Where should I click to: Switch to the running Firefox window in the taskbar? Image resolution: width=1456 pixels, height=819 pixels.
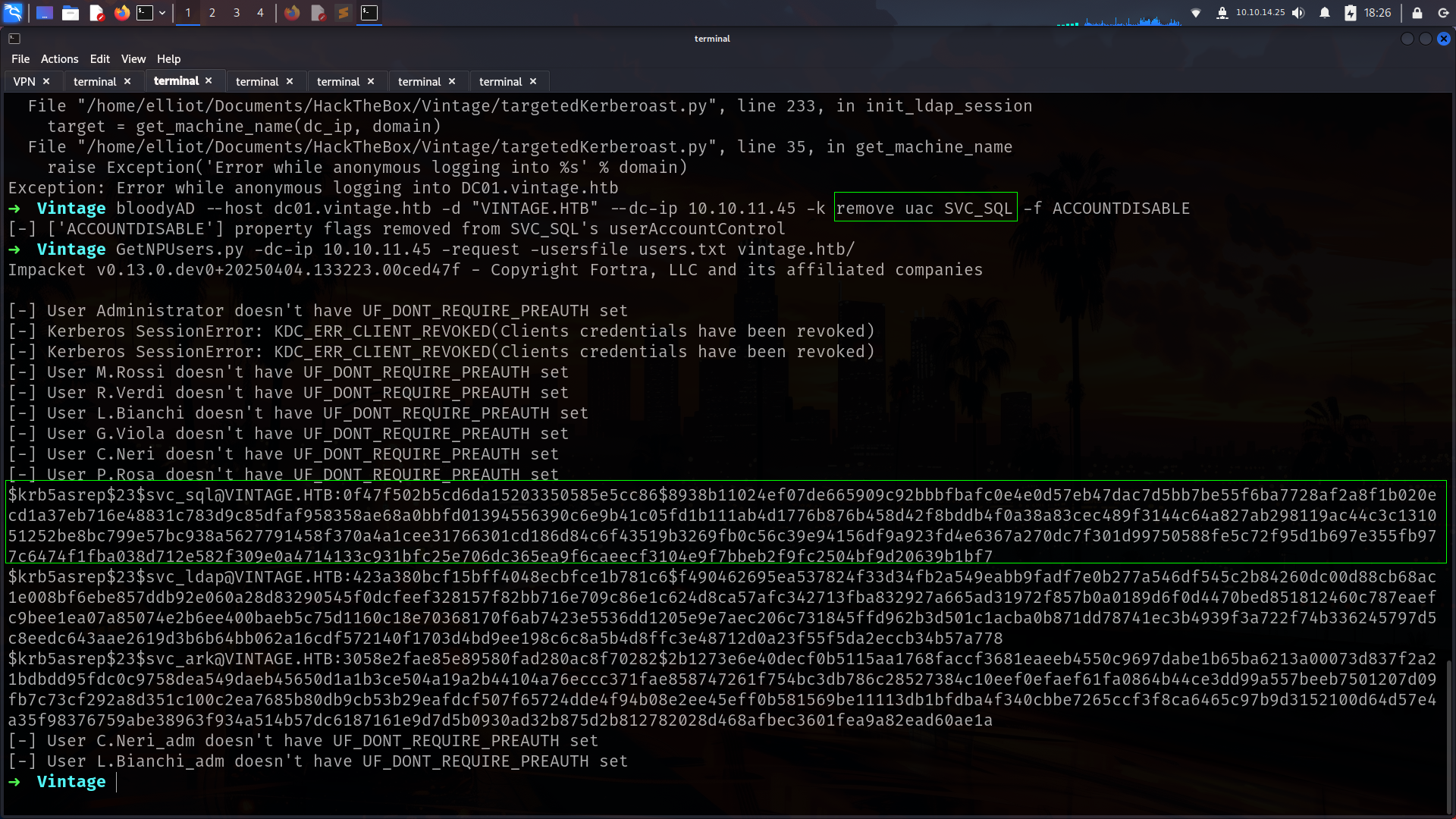point(292,13)
